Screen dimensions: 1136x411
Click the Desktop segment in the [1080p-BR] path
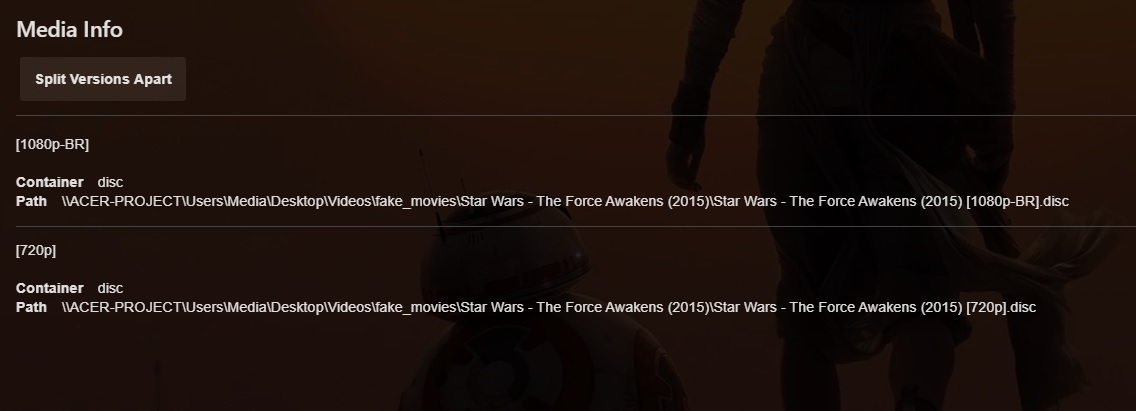pyautogui.click(x=296, y=202)
